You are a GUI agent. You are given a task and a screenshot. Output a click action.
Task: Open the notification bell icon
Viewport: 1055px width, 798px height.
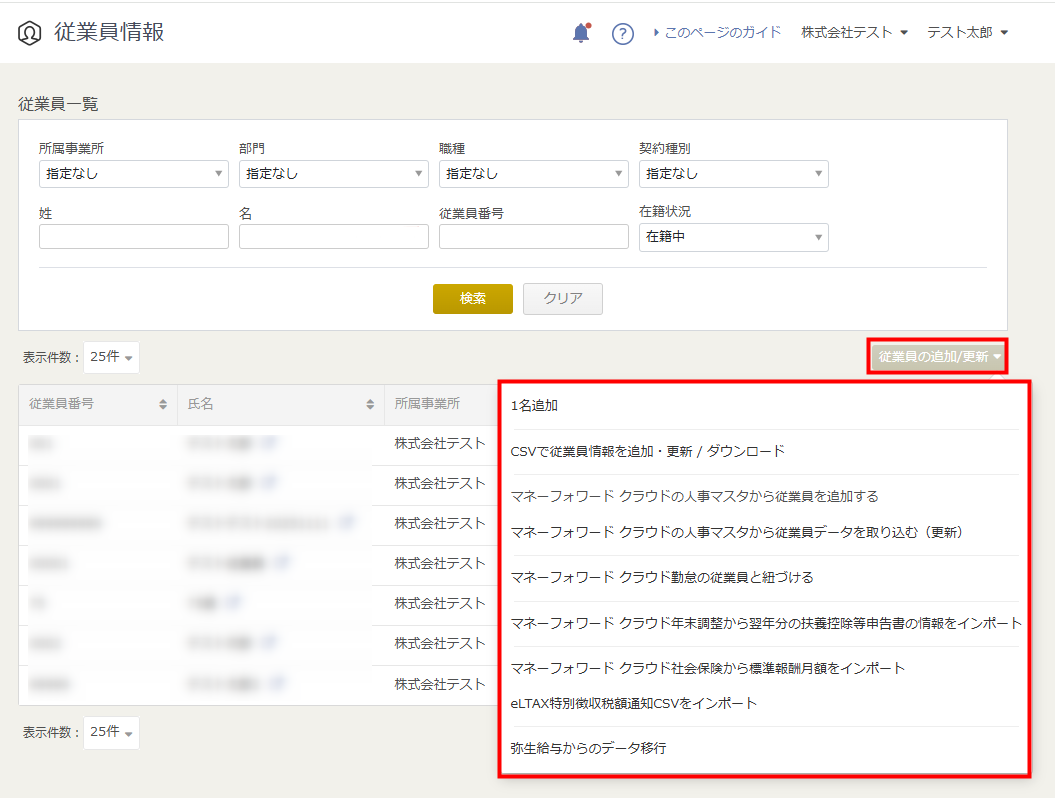[x=581, y=32]
